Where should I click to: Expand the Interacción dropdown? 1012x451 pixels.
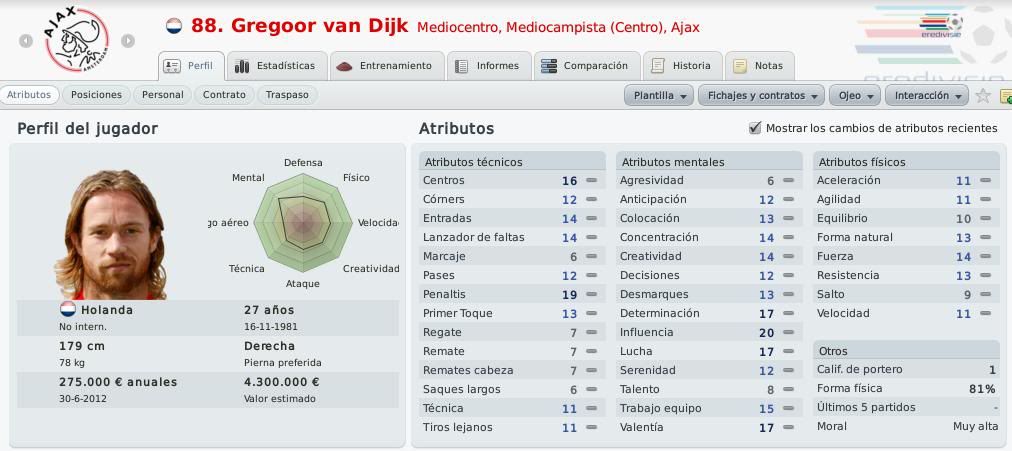click(x=927, y=95)
